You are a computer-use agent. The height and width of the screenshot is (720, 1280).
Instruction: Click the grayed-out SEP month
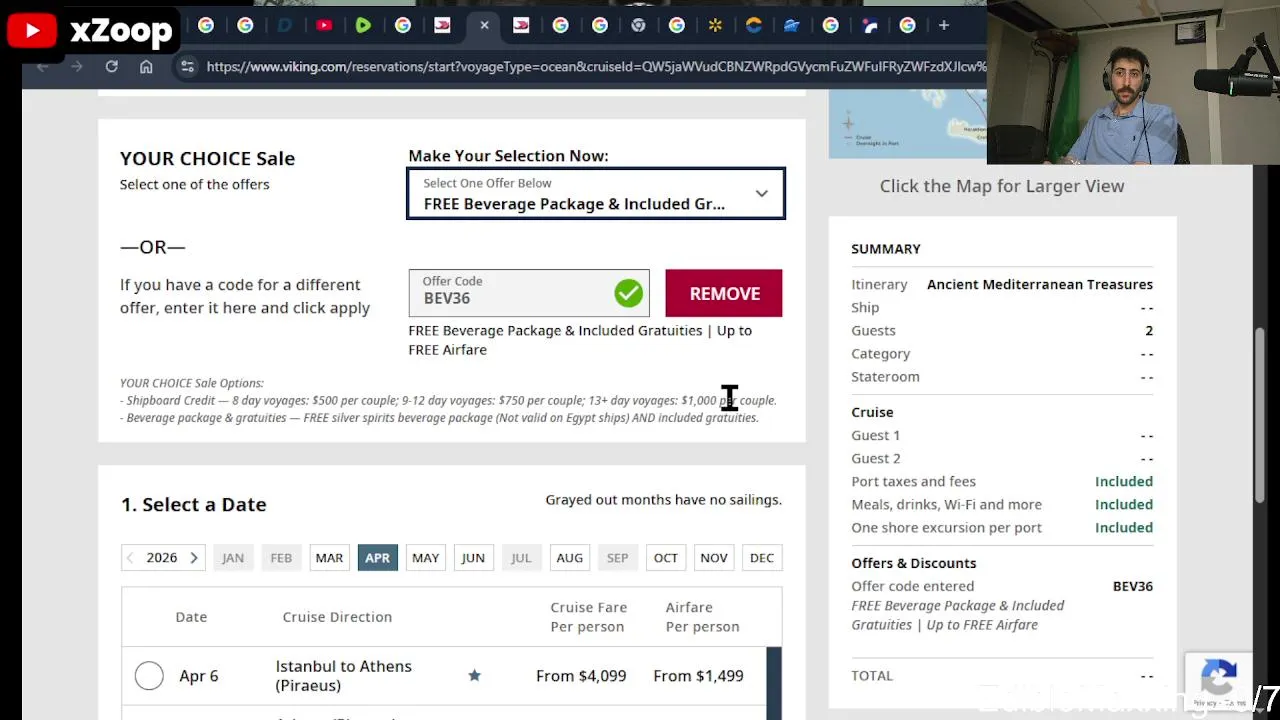tap(617, 558)
